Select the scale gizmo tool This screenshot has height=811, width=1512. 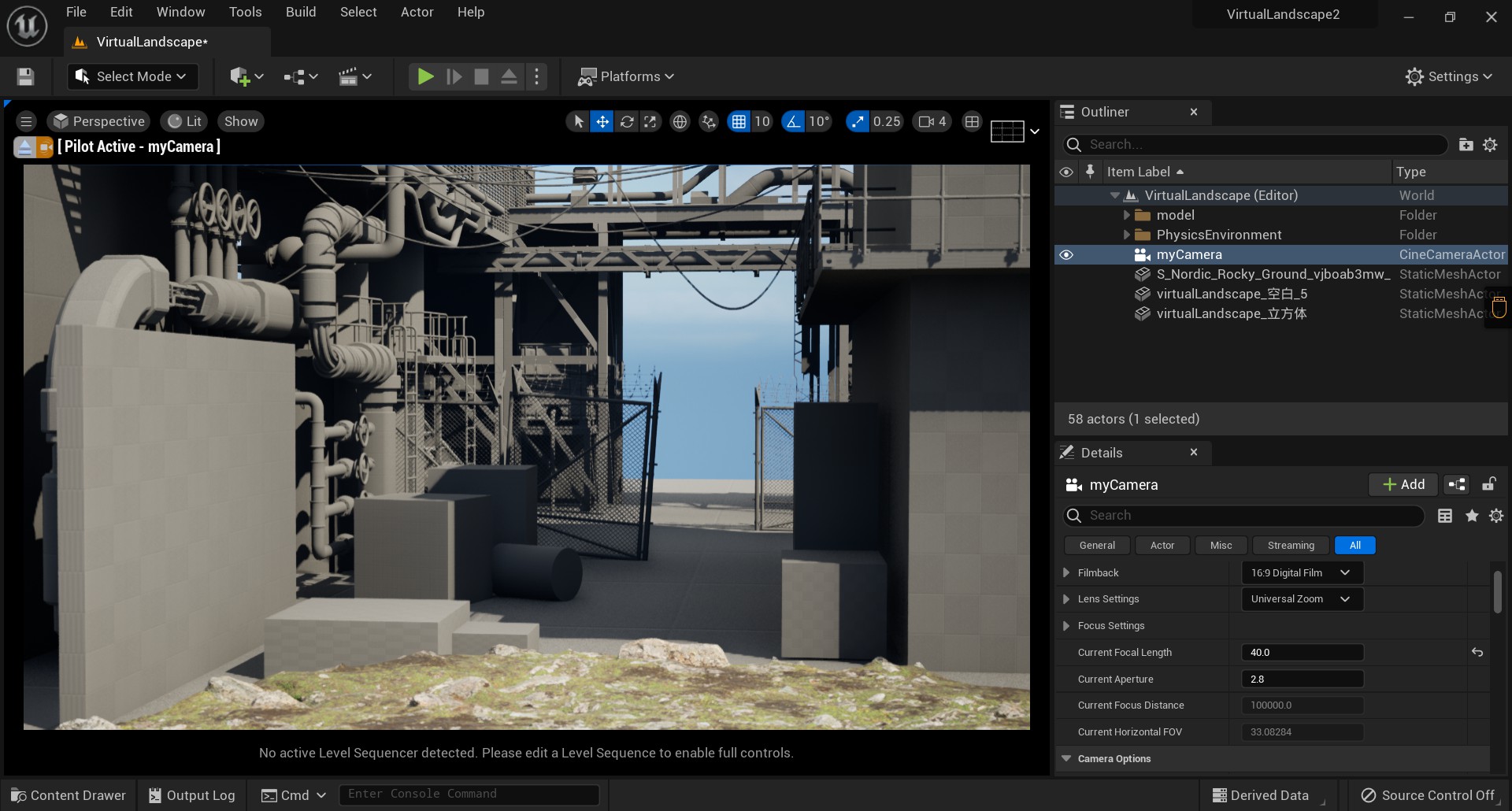point(650,121)
